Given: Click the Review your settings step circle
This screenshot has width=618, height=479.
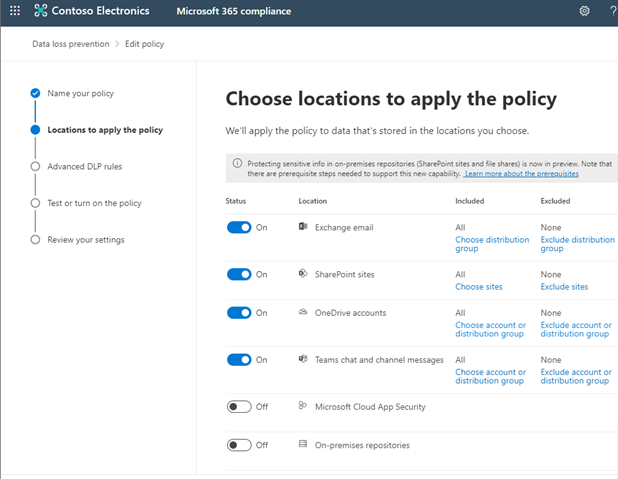Looking at the screenshot, I should [x=35, y=240].
